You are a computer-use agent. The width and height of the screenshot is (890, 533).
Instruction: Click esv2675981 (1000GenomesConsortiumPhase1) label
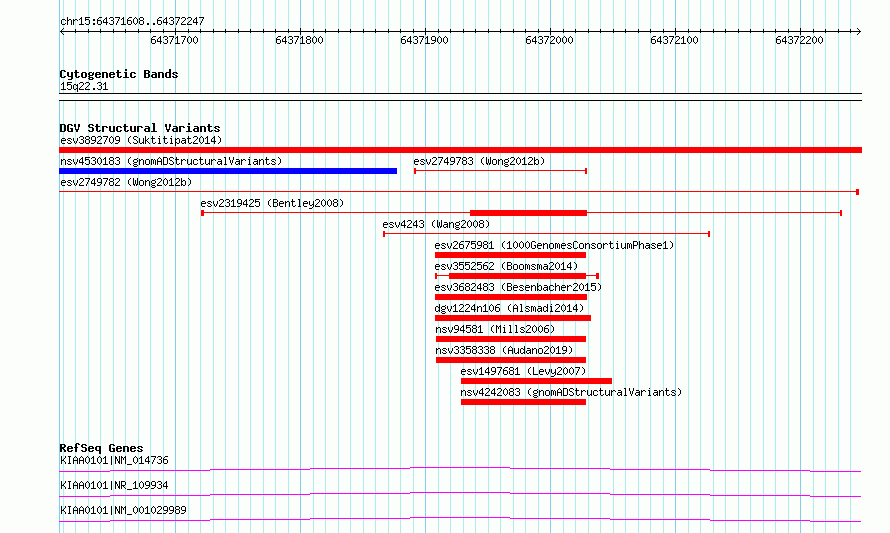(555, 245)
